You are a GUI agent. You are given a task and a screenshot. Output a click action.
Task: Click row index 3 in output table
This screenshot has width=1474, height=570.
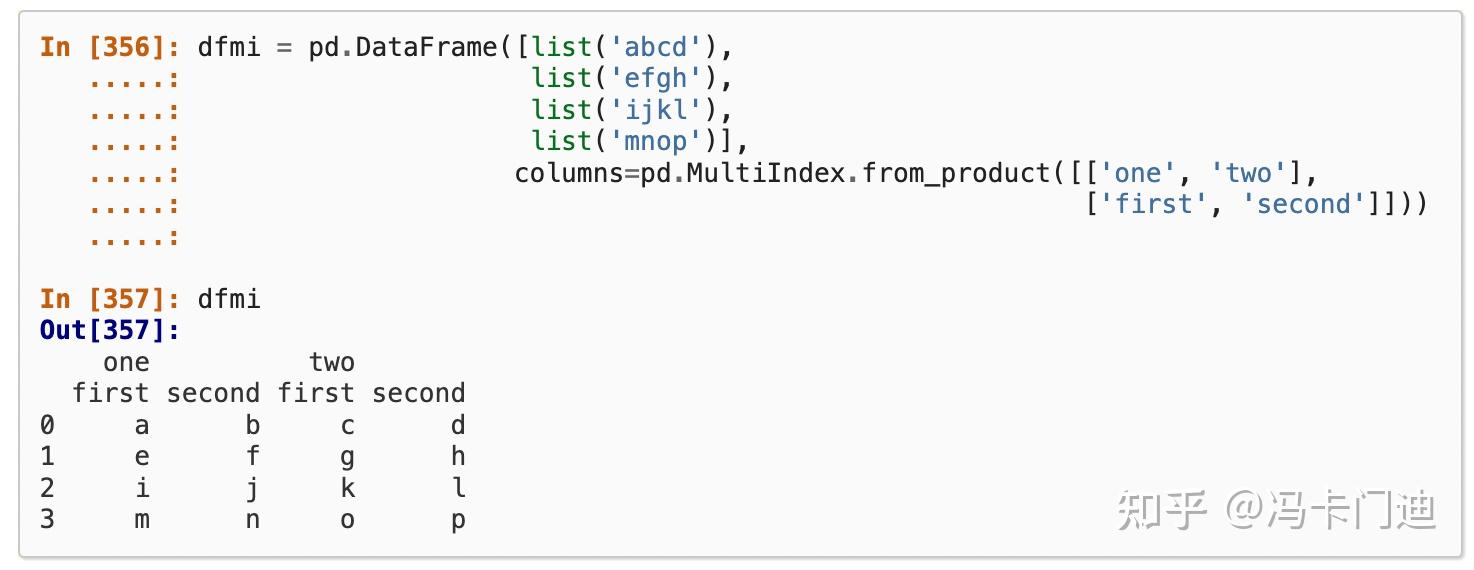[x=47, y=520]
